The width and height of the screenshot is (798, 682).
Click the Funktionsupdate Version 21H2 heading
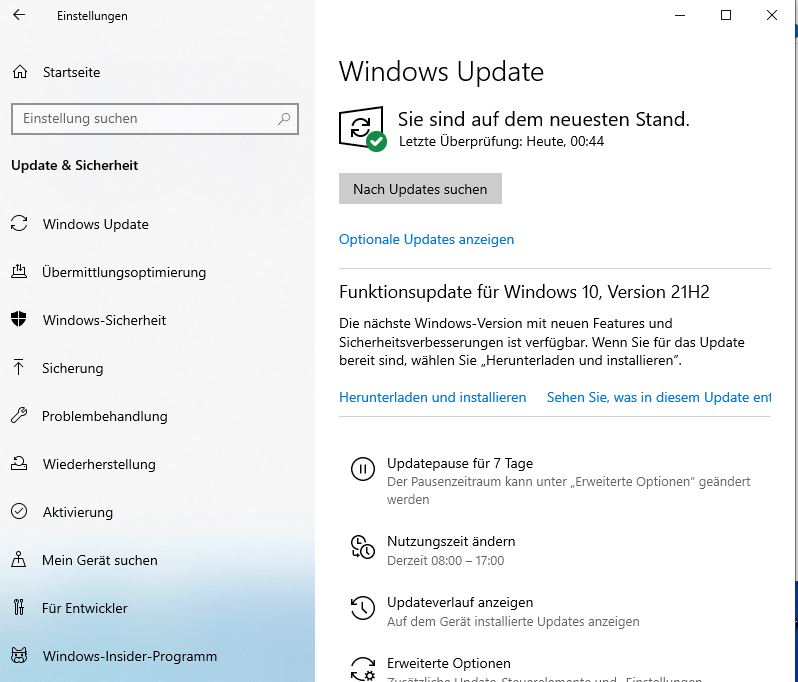point(524,292)
